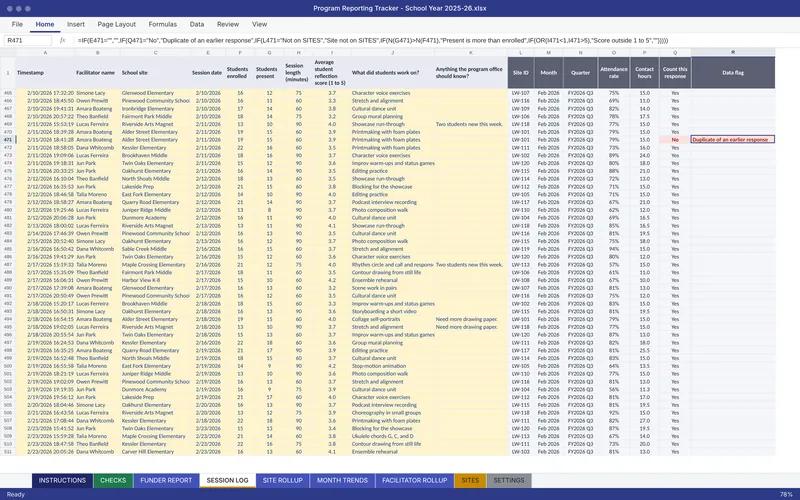This screenshot has width=800, height=500.
Task: Click the Timestamp header cell
Action: click(45, 72)
